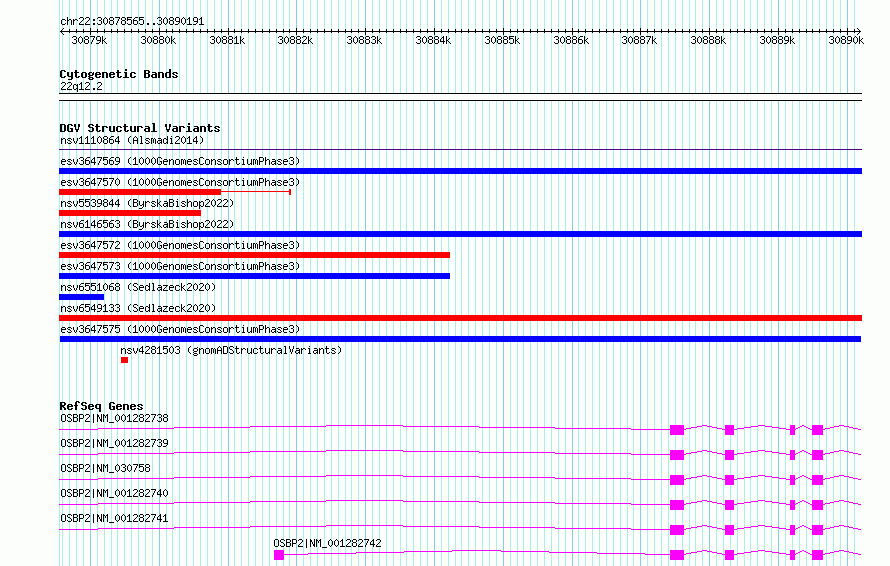This screenshot has width=890, height=566.
Task: Click the red bar under esv3647572
Action: [x=254, y=255]
